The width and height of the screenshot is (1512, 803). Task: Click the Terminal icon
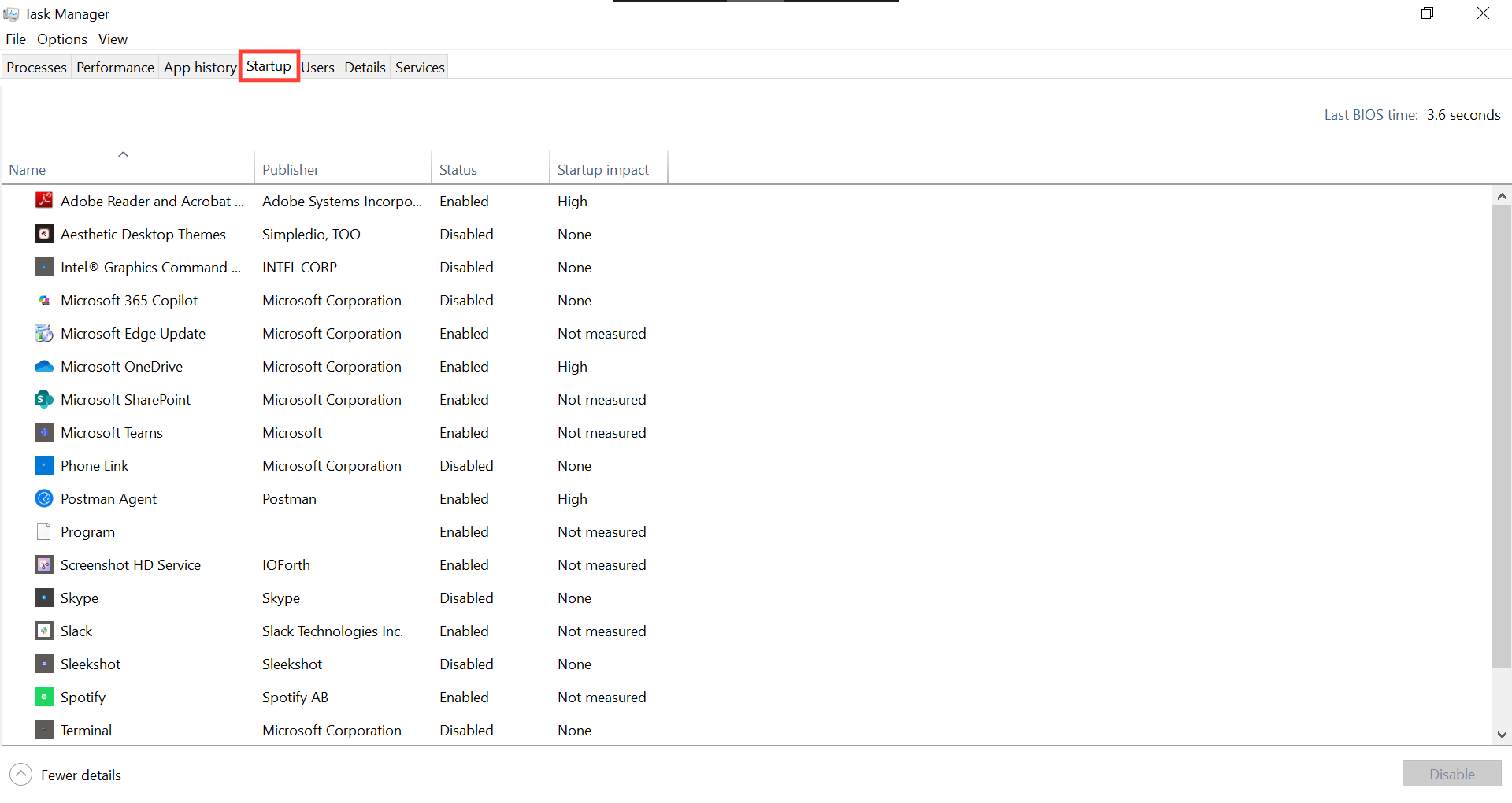coord(44,730)
